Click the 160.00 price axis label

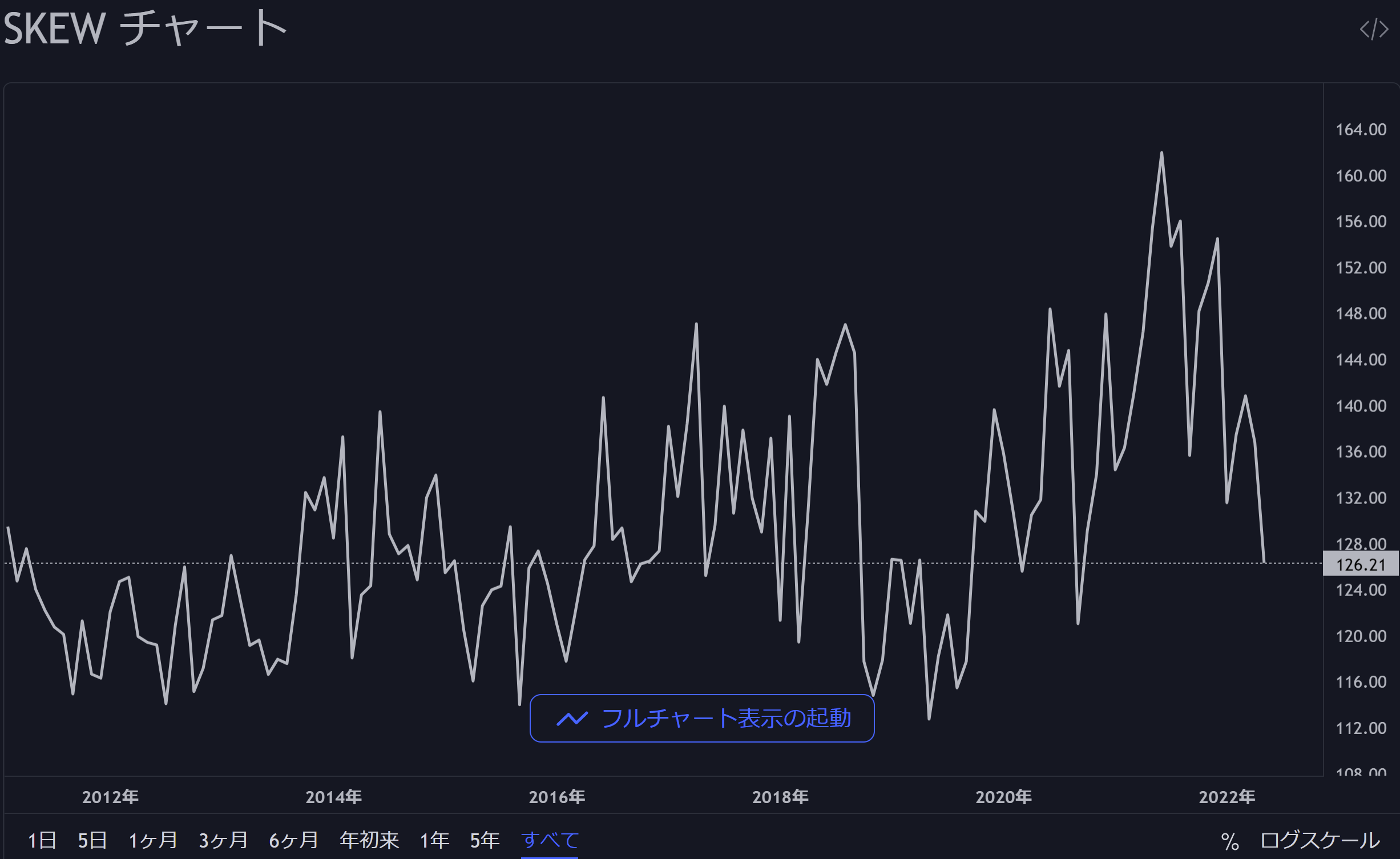[x=1361, y=176]
